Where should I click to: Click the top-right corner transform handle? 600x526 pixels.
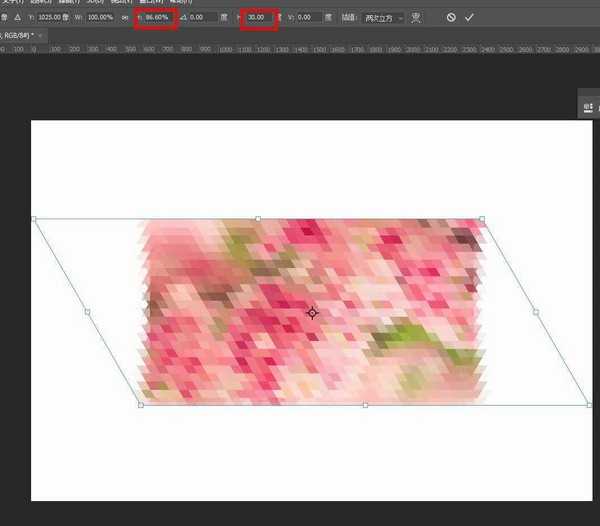[482, 219]
